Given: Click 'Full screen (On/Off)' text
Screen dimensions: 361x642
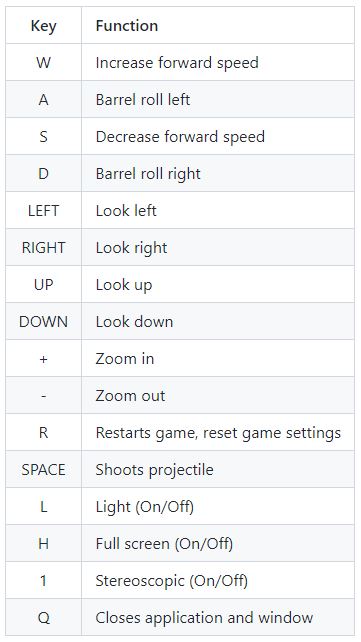Looking at the screenshot, I should point(164,544).
